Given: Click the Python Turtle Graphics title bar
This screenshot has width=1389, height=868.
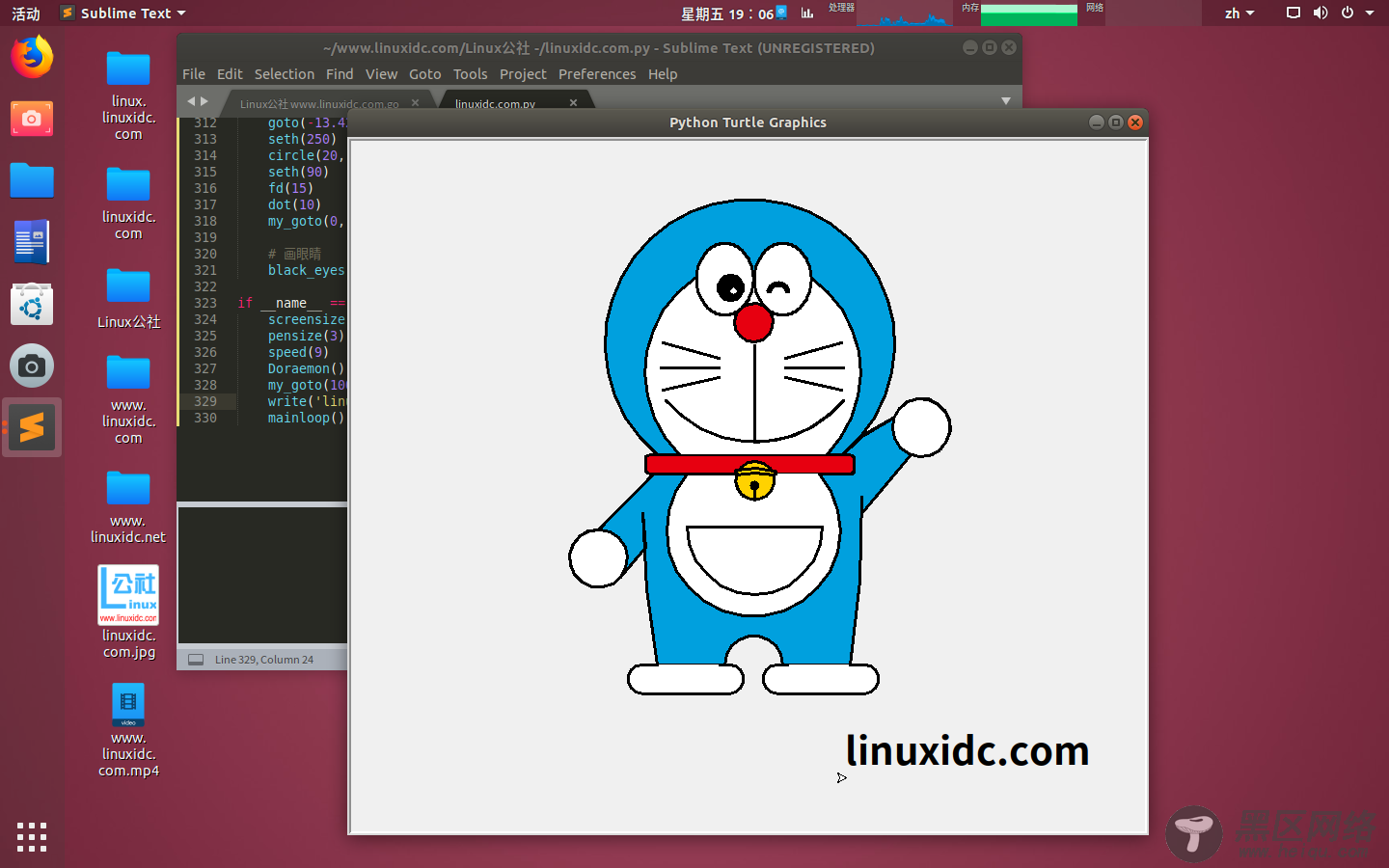Looking at the screenshot, I should (748, 122).
